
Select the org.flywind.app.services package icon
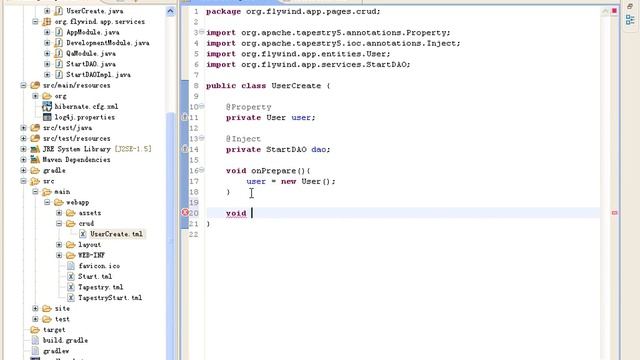tap(47, 22)
